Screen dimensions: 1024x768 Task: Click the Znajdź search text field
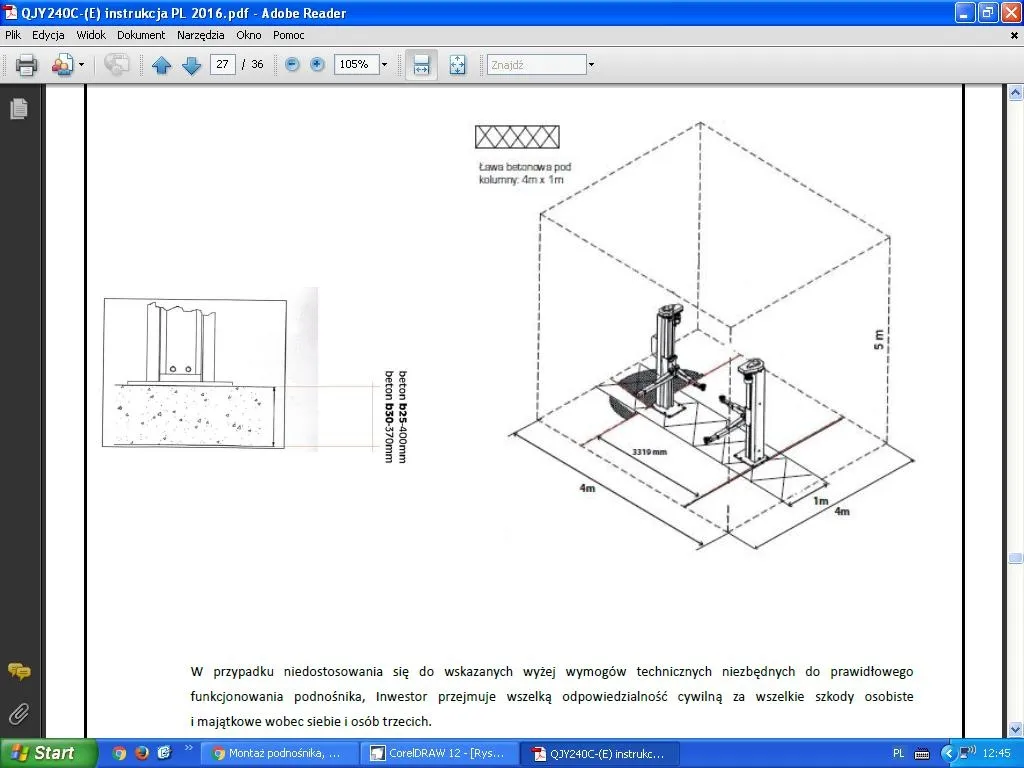[x=535, y=65]
